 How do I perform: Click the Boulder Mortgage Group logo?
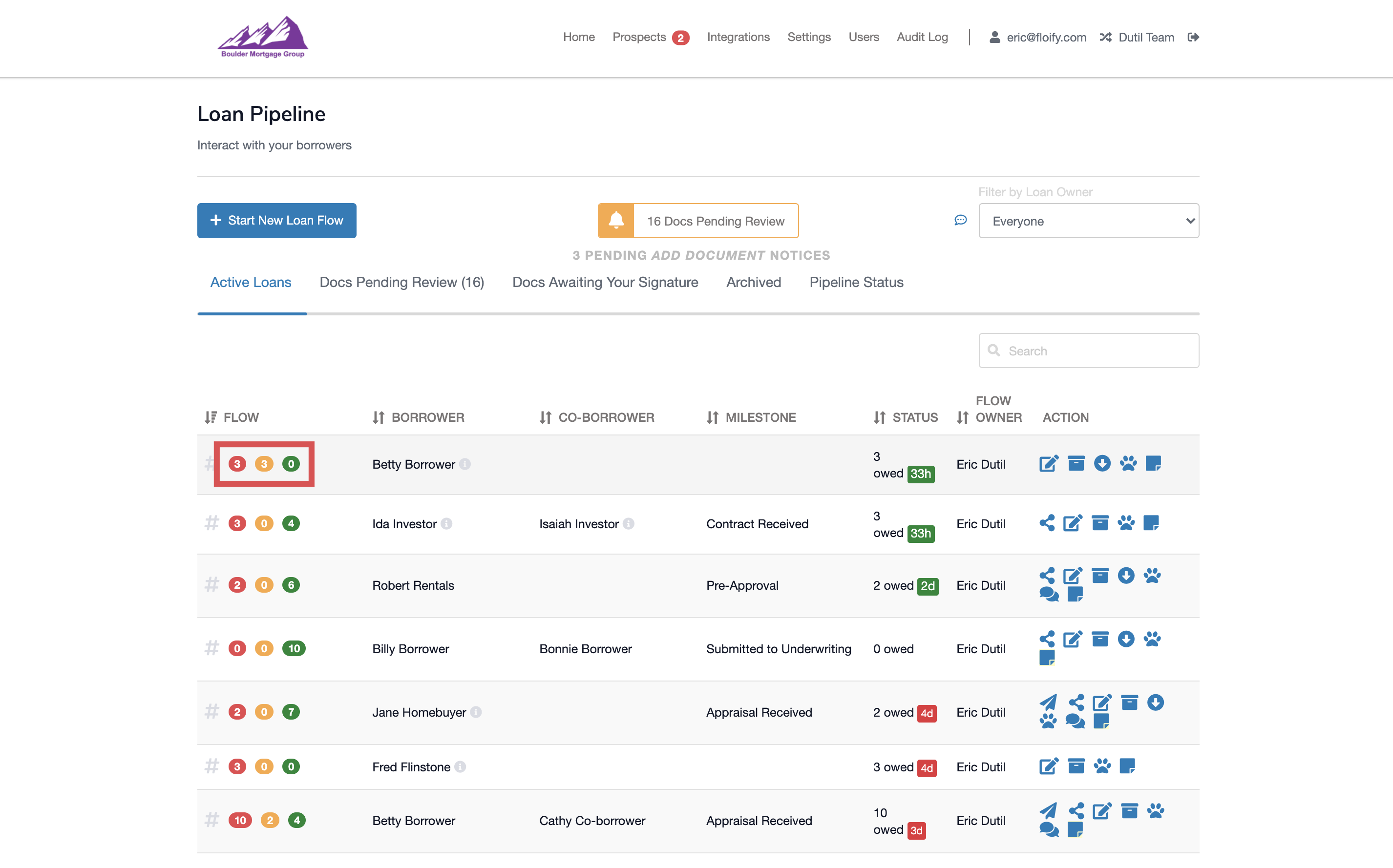pos(263,37)
